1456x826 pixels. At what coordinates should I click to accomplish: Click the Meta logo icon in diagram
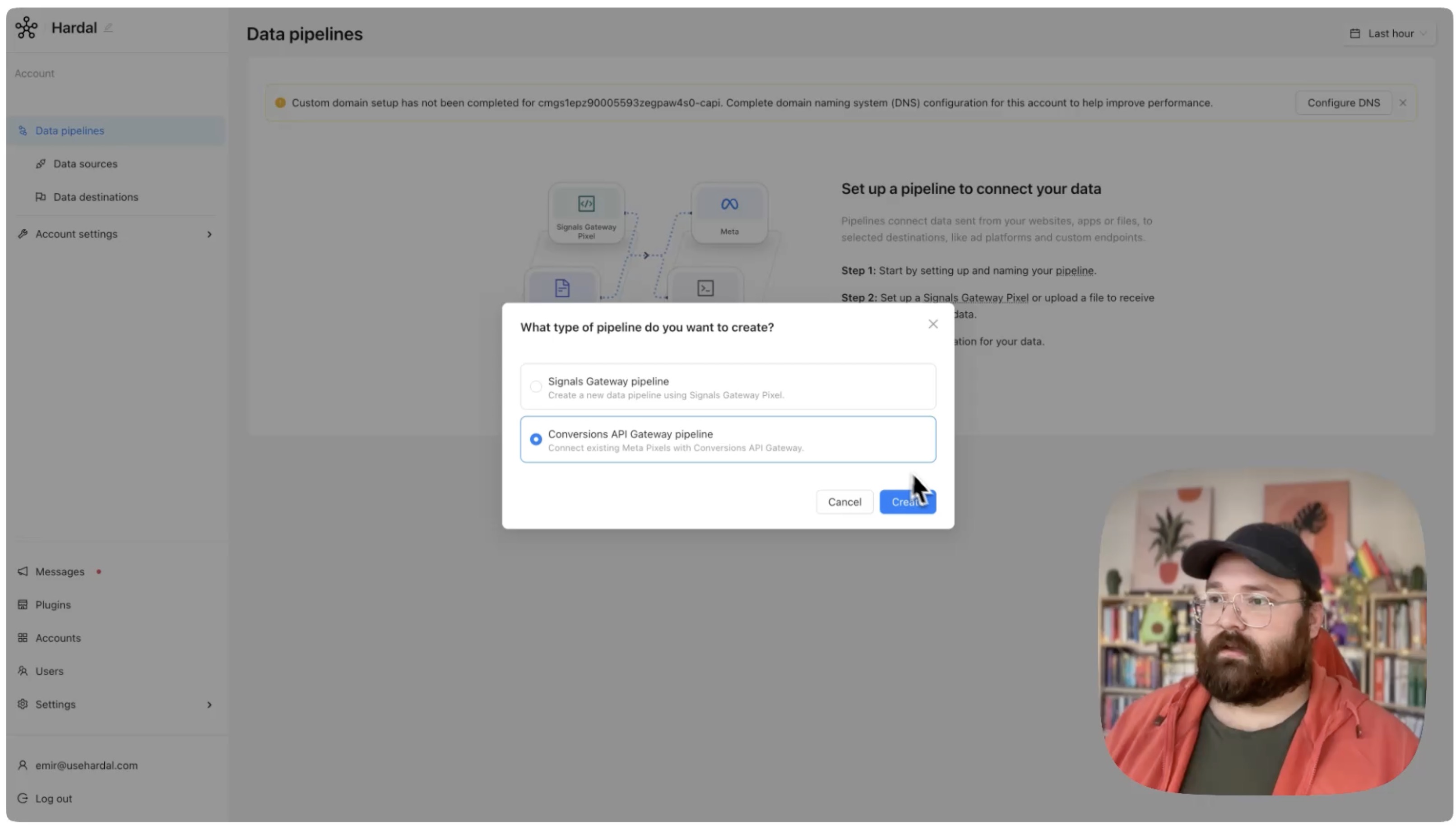coord(729,204)
